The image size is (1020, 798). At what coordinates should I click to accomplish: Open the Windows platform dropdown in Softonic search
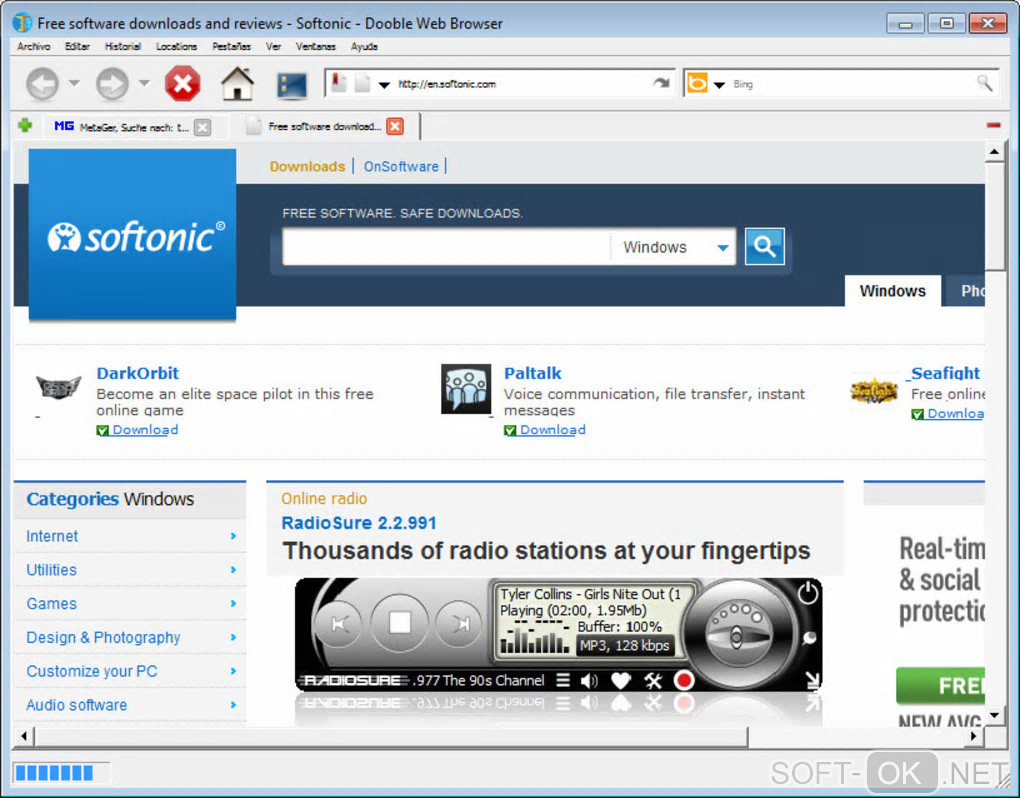pos(673,247)
